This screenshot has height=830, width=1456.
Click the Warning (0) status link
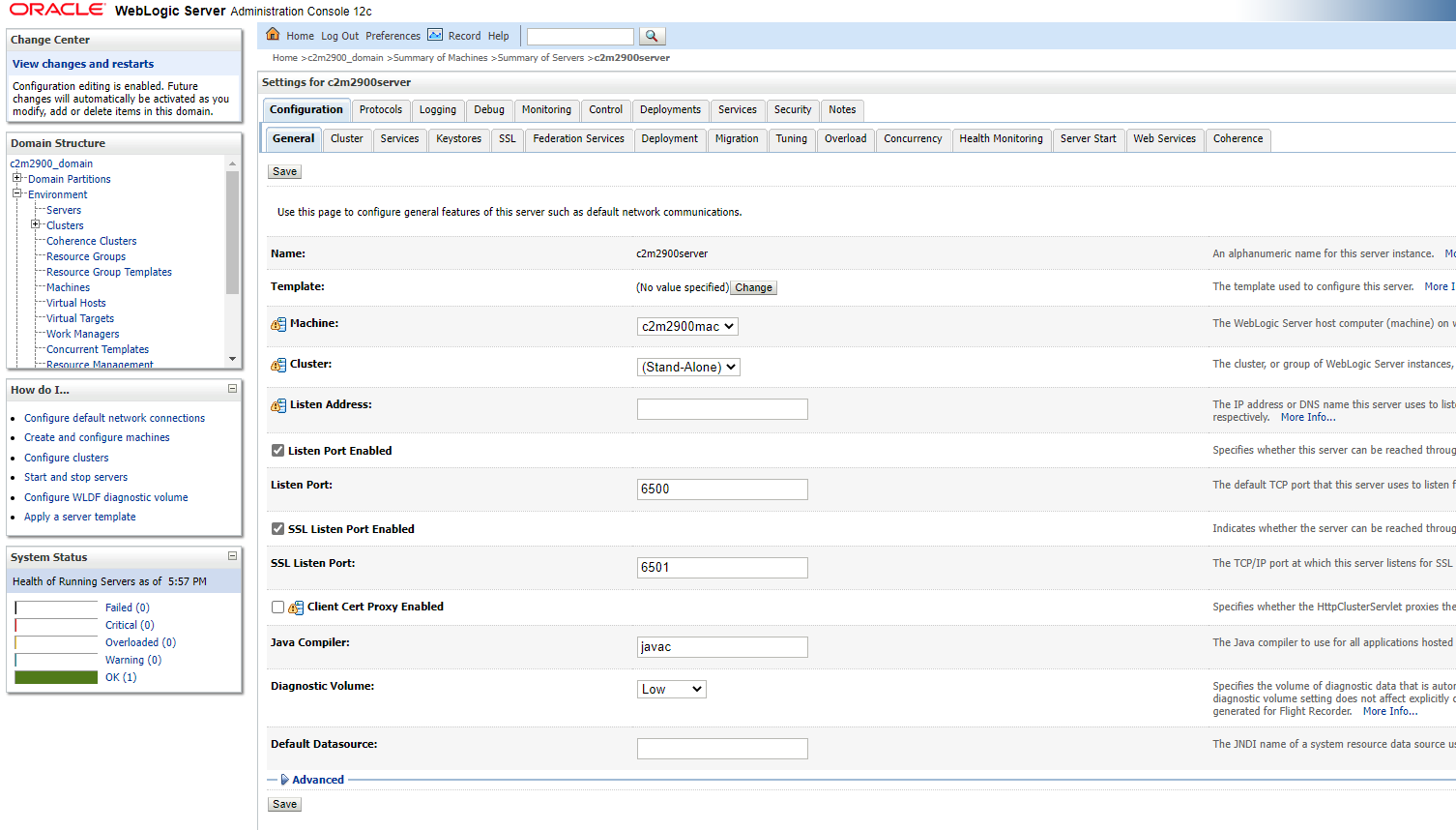click(133, 660)
